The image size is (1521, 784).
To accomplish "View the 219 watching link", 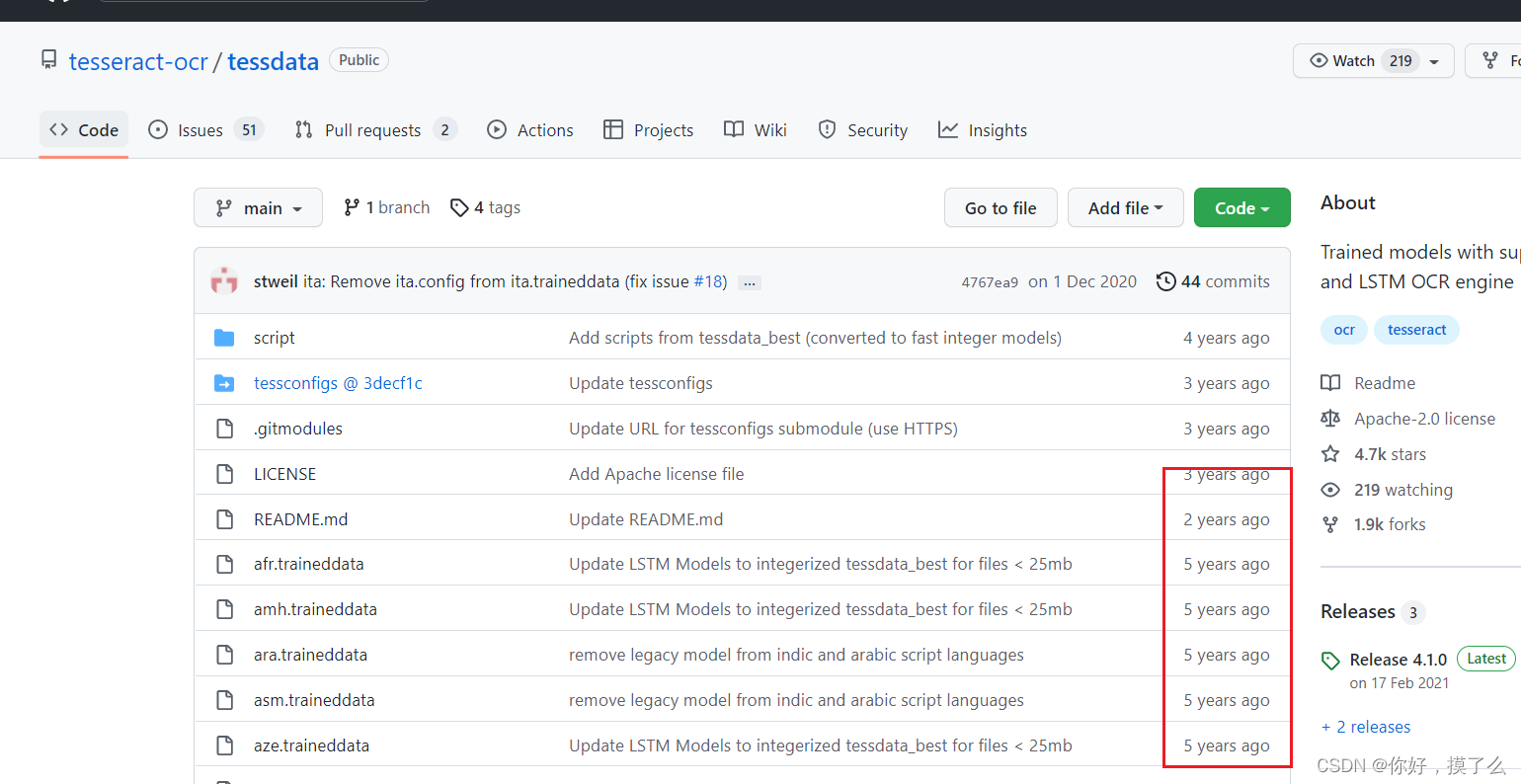I will pyautogui.click(x=1387, y=490).
